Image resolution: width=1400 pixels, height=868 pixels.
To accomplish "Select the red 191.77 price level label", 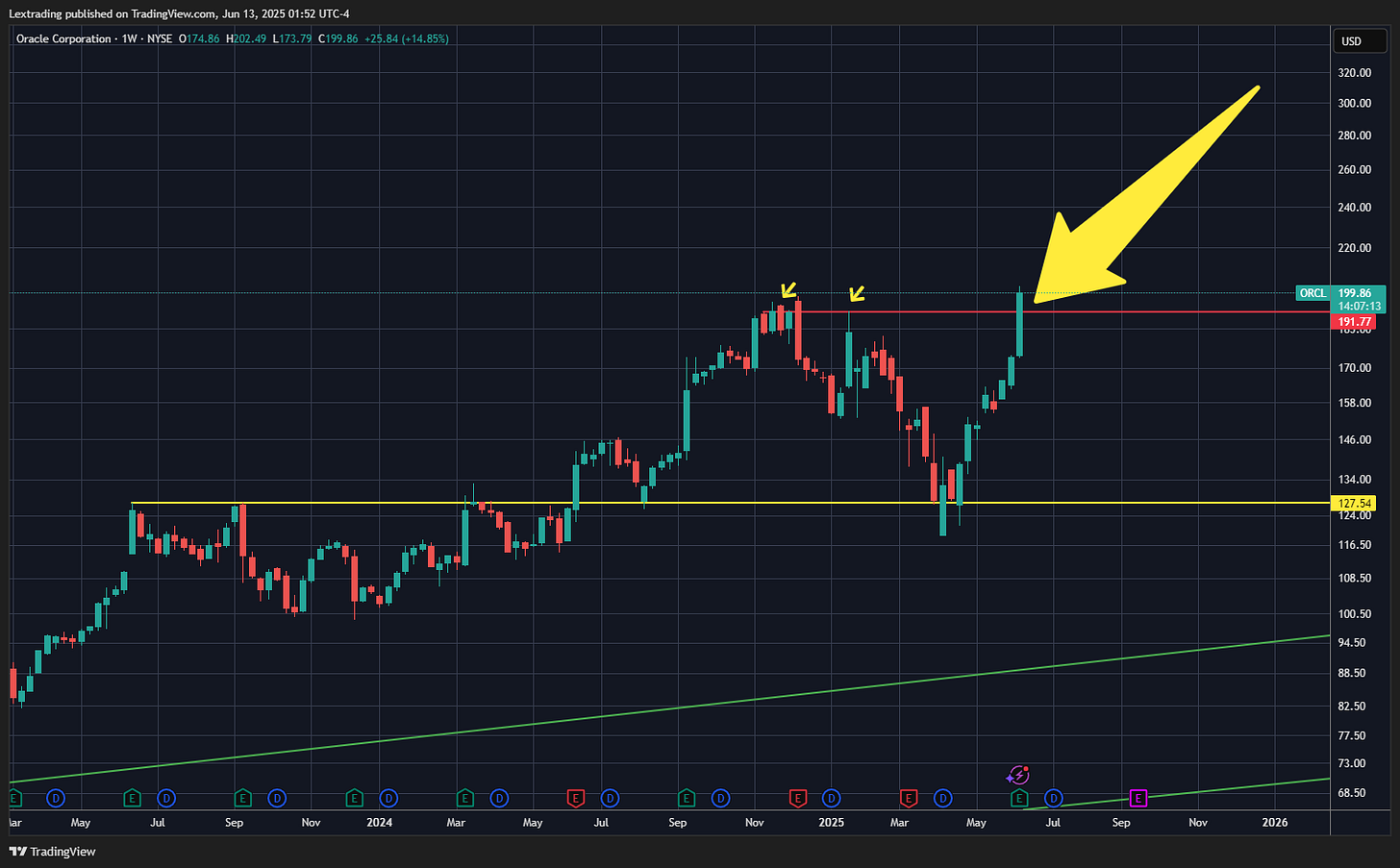I will pyautogui.click(x=1352, y=322).
